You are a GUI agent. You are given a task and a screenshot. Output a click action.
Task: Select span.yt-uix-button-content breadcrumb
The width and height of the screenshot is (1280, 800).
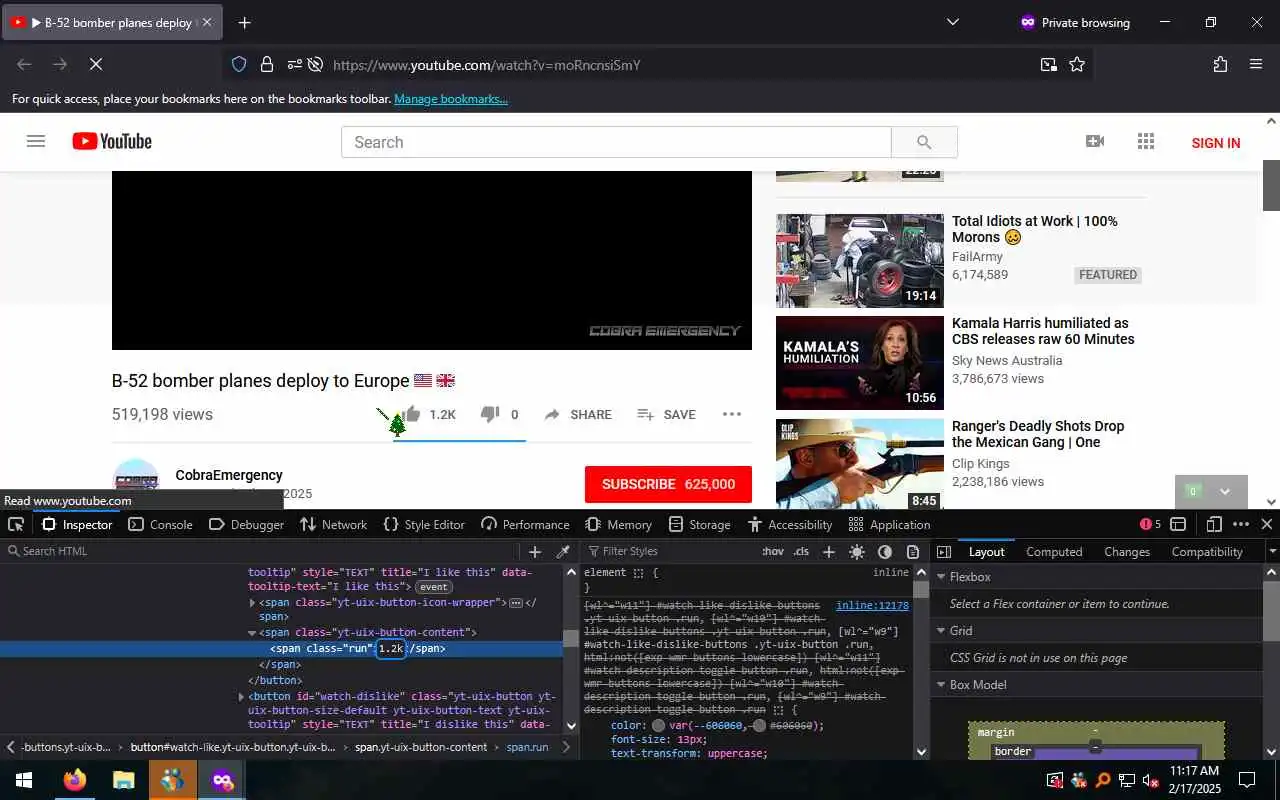point(421,747)
